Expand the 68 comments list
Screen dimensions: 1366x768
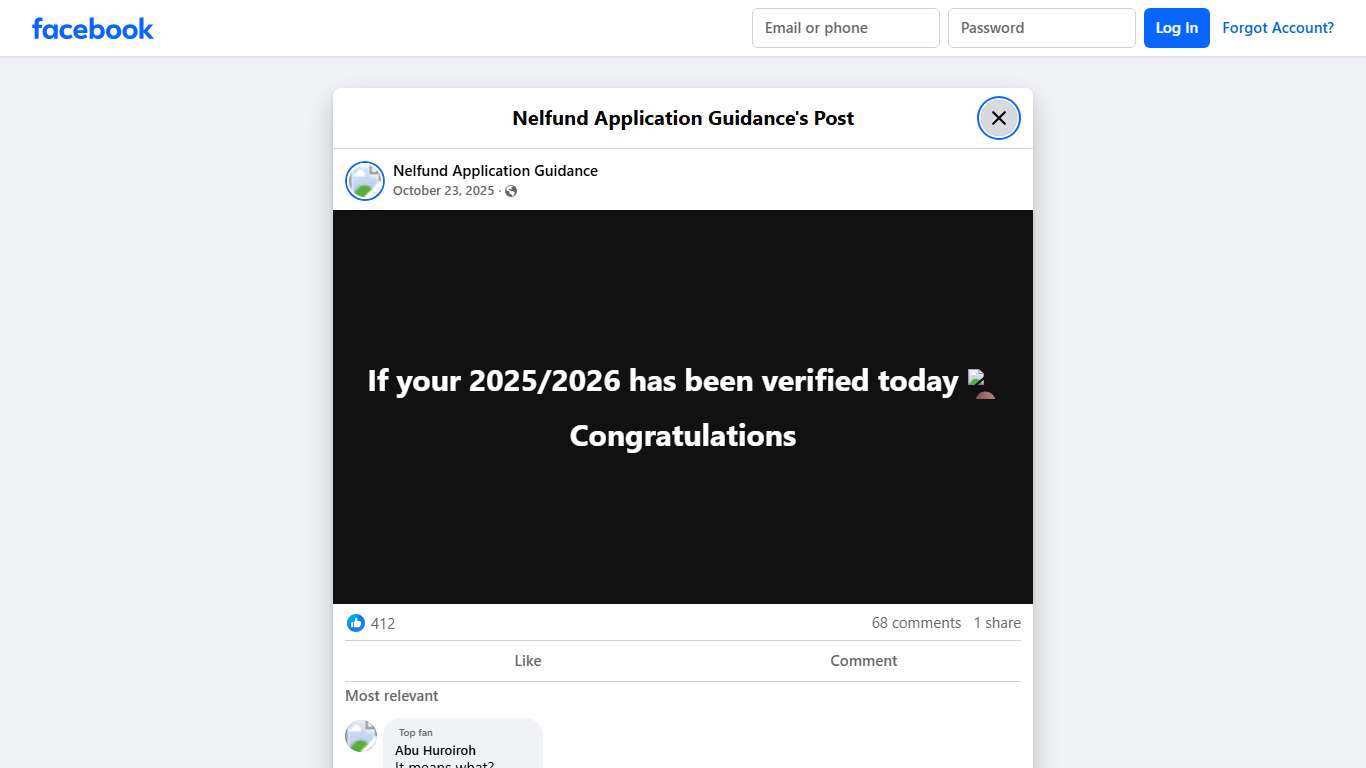[x=915, y=622]
